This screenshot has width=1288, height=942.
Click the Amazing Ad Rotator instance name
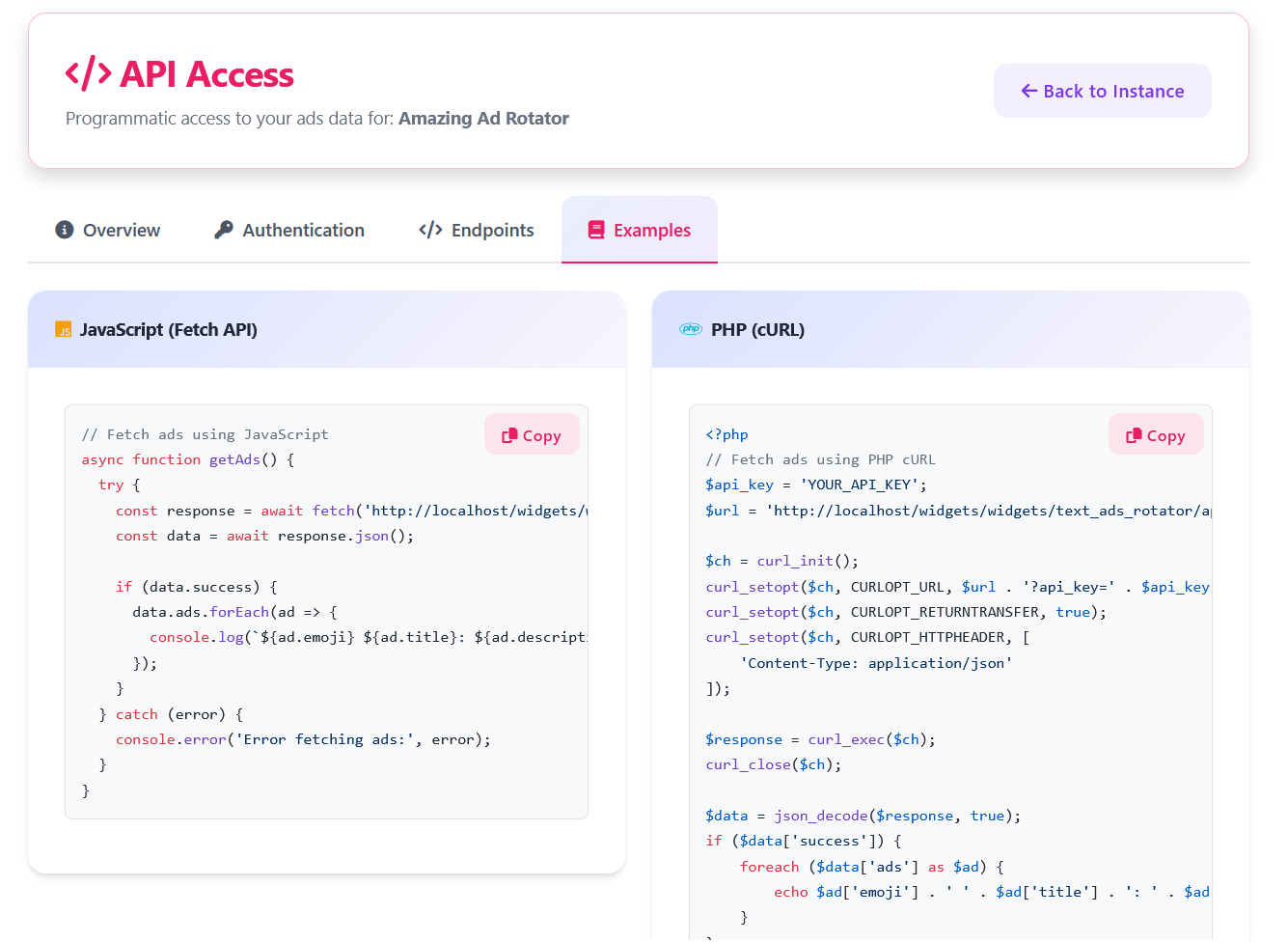pos(483,118)
